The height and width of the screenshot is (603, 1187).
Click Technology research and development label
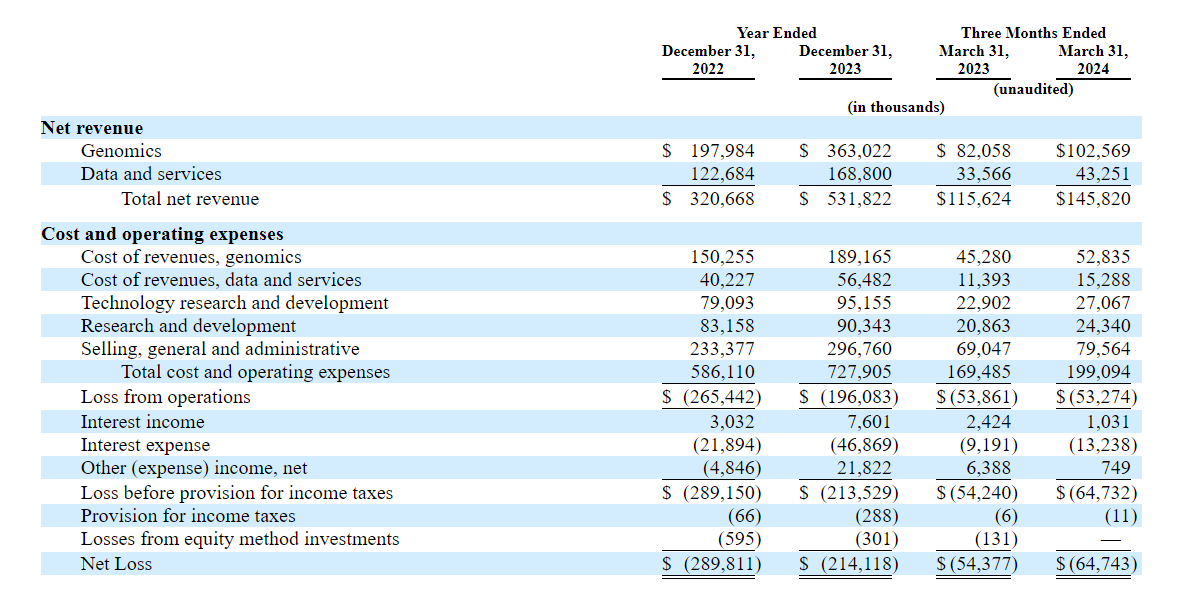pos(235,303)
